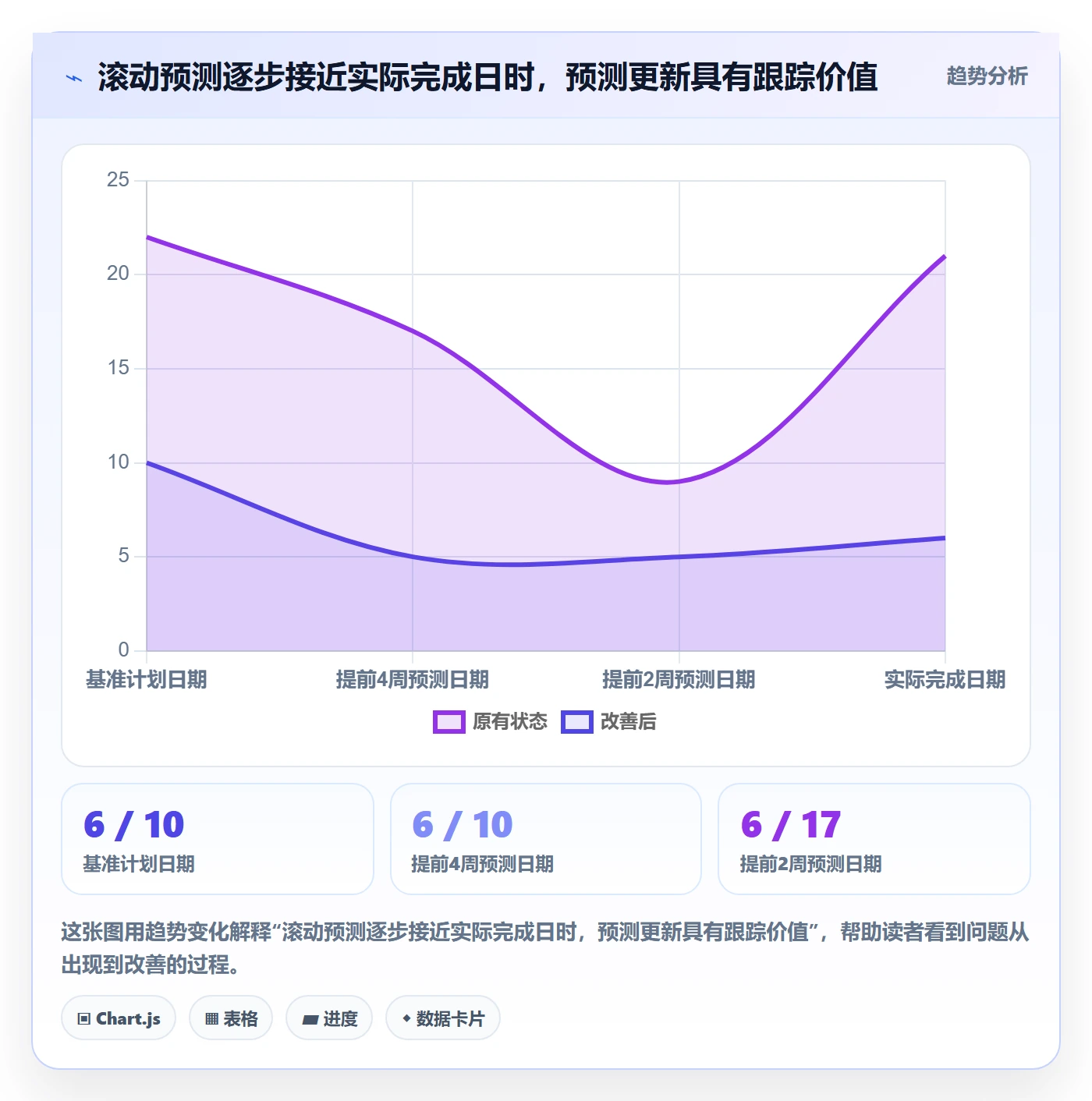This screenshot has width=1092, height=1101.
Task: Click the diamond icon in the 数据卡片 chip
Action: [x=406, y=1018]
